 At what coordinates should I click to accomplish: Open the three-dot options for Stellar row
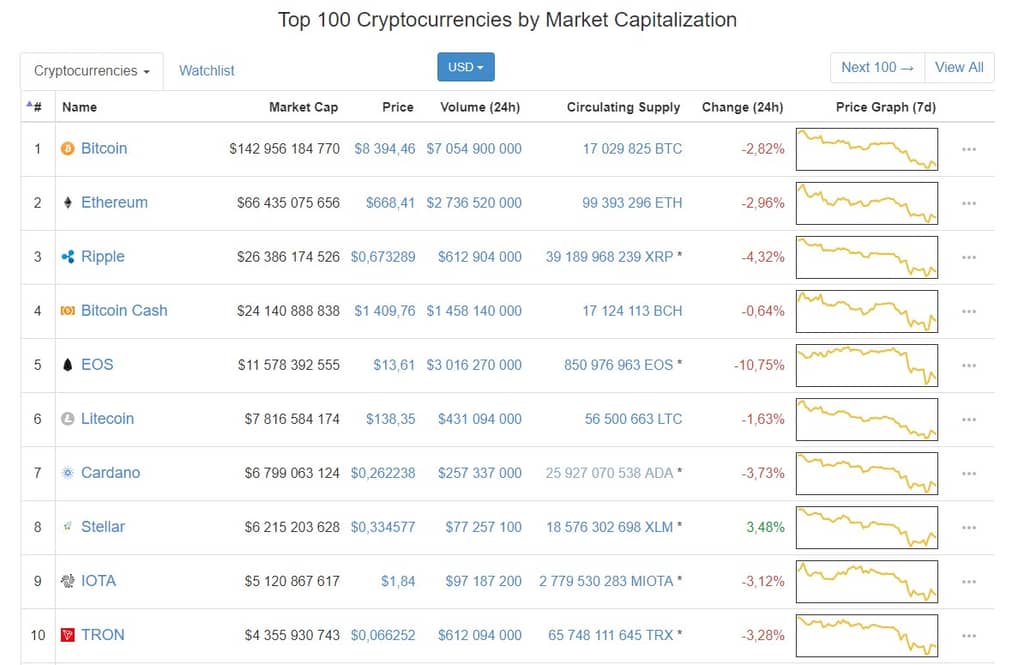tap(968, 528)
